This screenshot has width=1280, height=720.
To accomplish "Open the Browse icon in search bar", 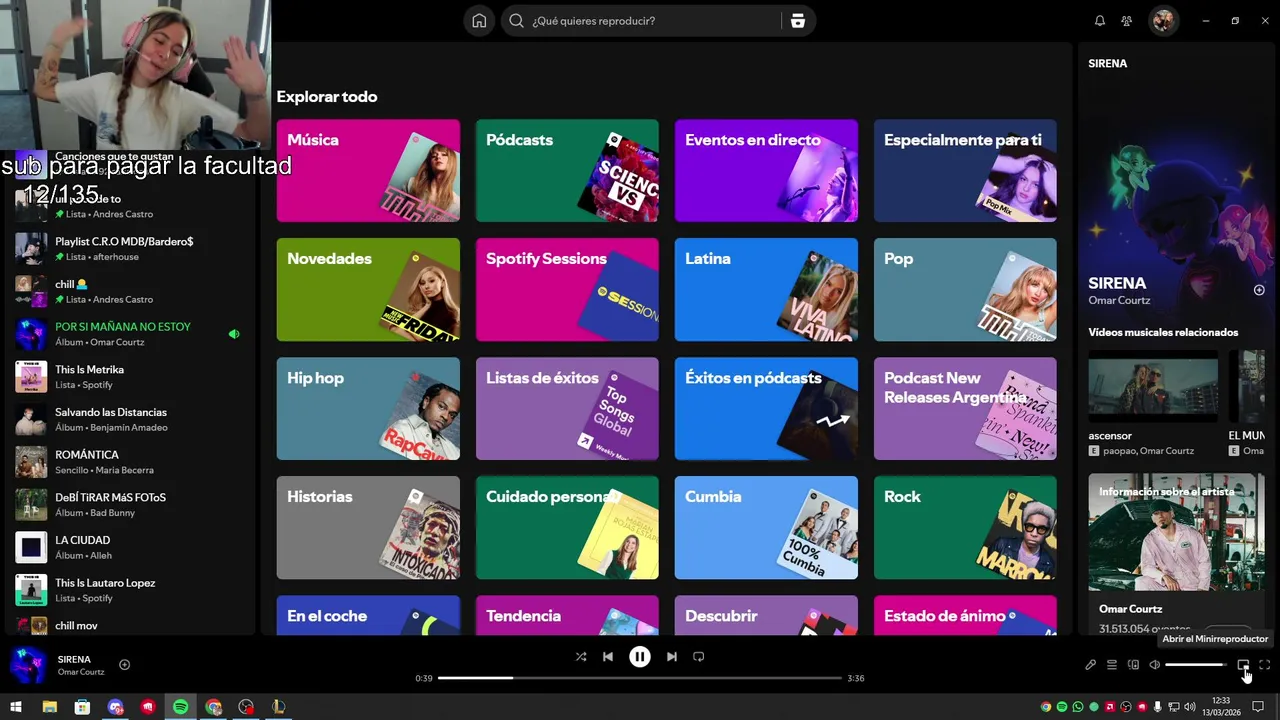I will click(797, 21).
